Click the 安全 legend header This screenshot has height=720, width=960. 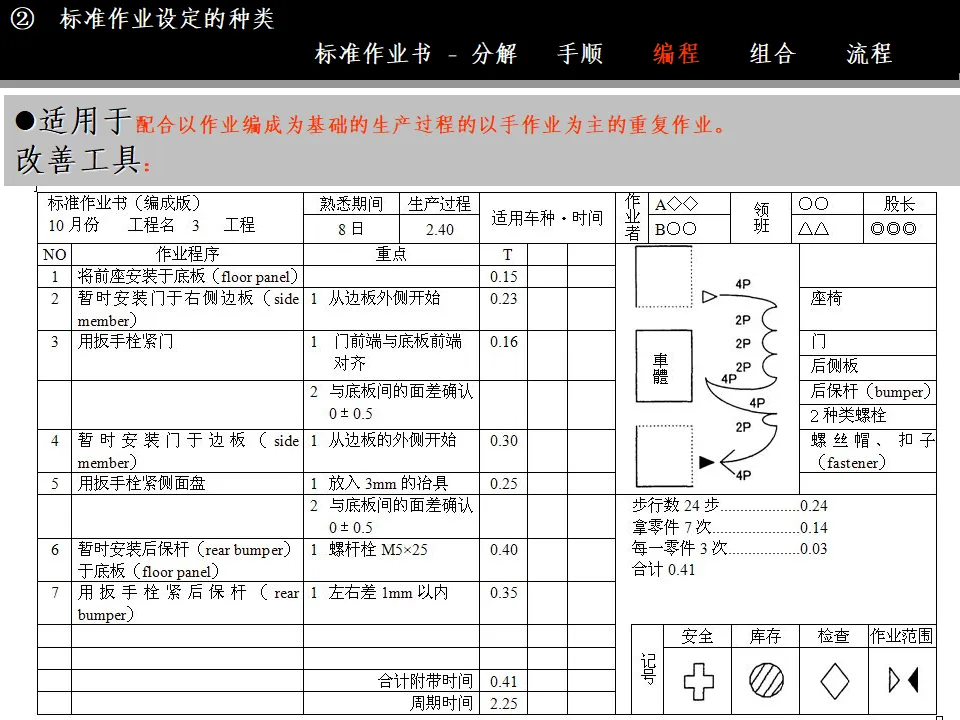(x=697, y=637)
